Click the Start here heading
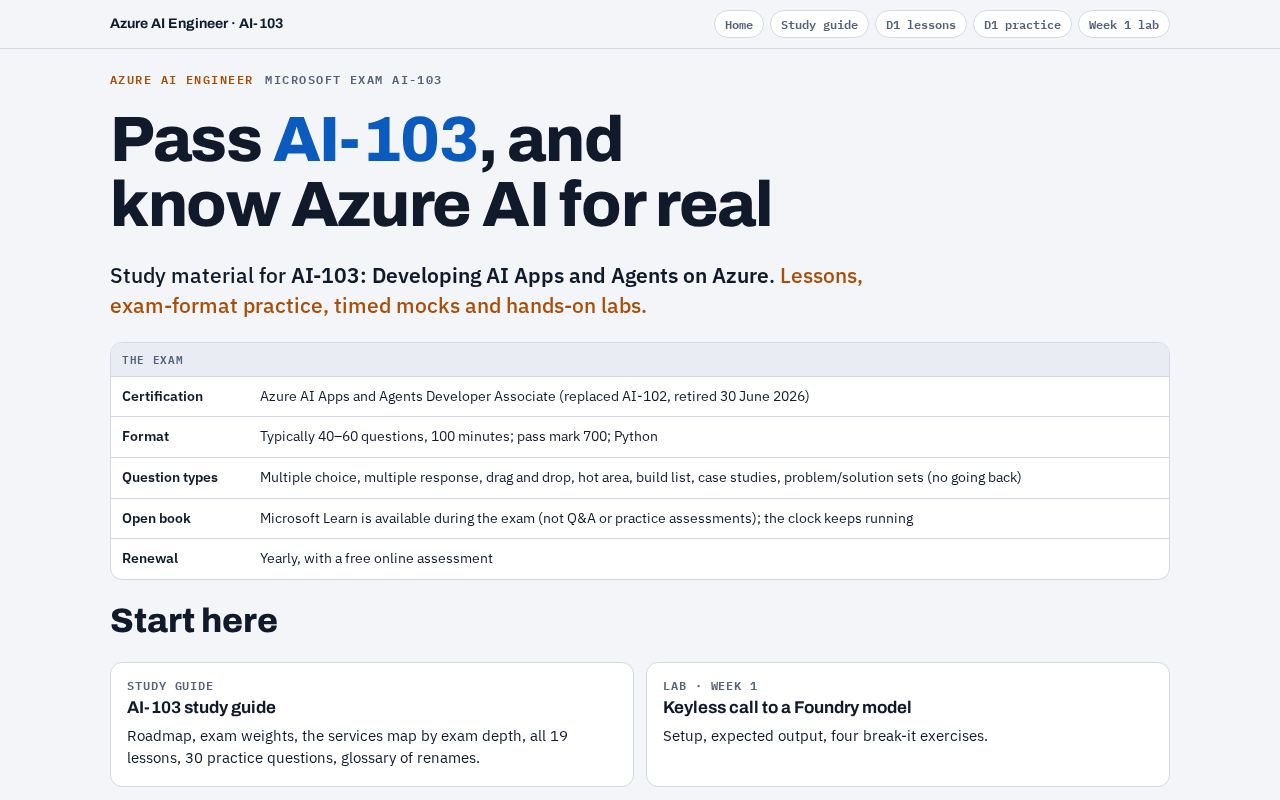Screen dimensions: 1280x800 [x=194, y=620]
